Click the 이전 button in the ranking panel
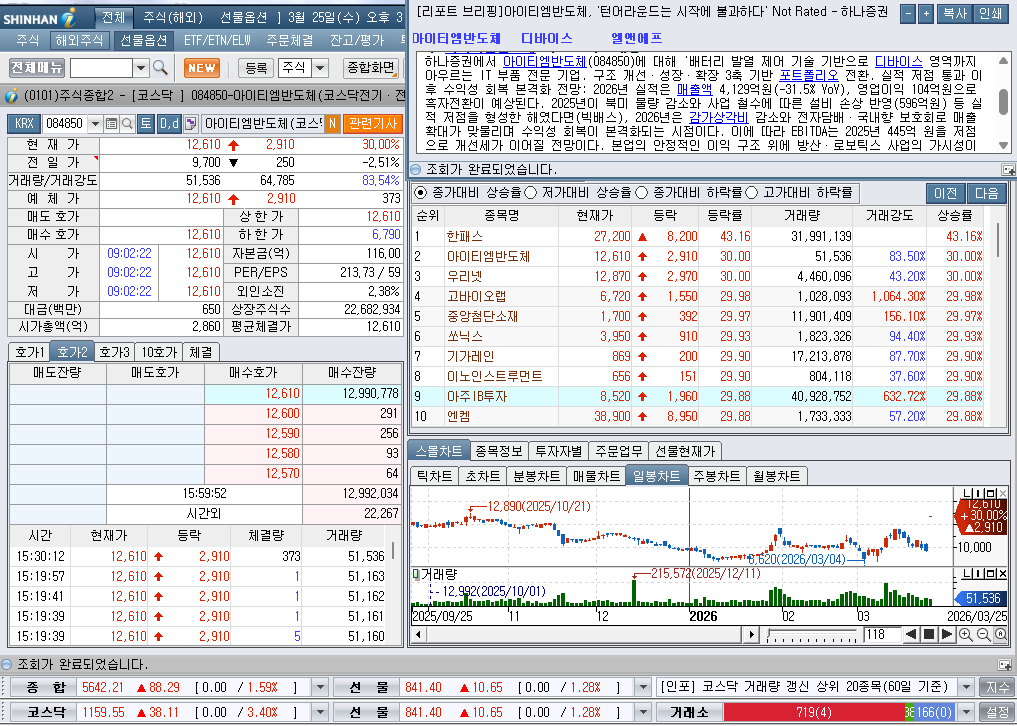1017x726 pixels. tap(946, 193)
